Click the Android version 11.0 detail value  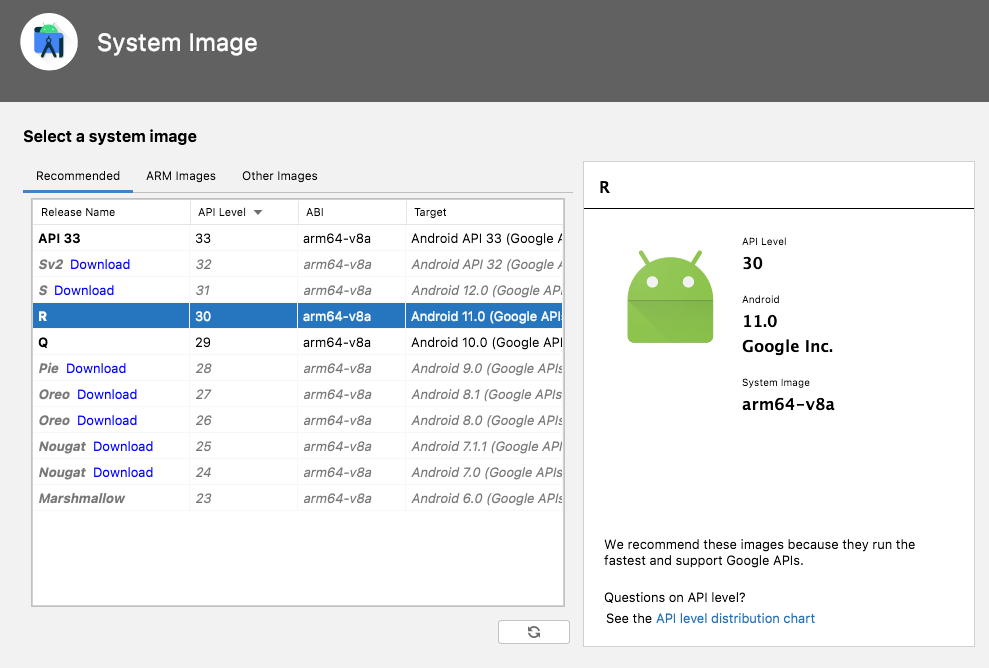[759, 321]
